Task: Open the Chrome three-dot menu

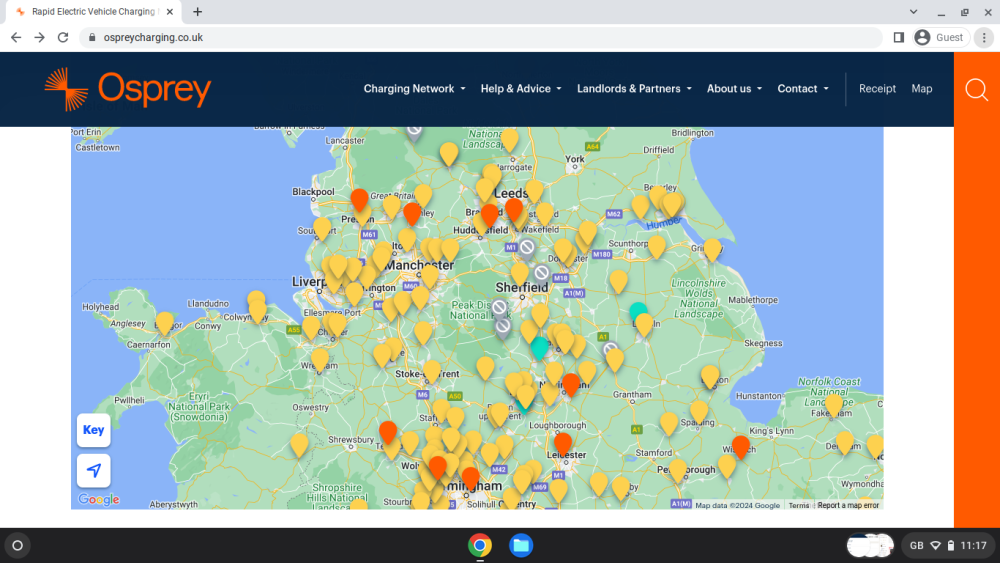Action: (x=984, y=38)
